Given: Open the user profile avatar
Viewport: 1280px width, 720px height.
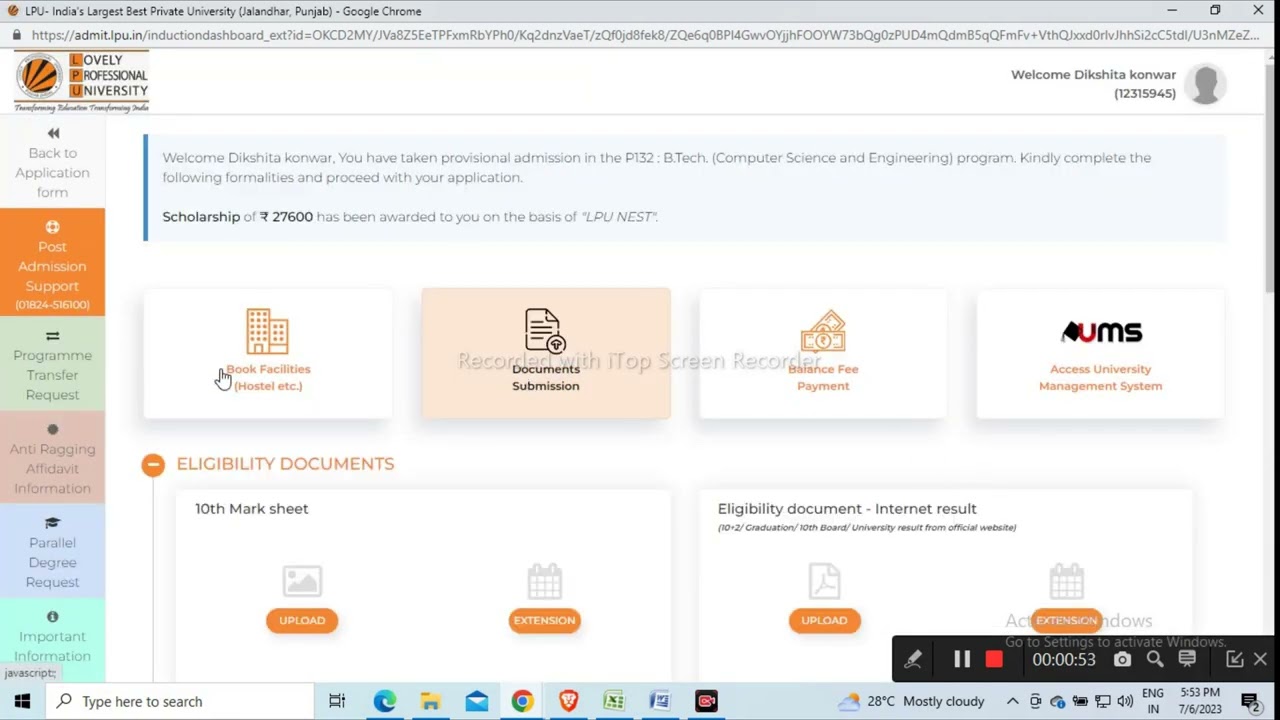Looking at the screenshot, I should point(1205,84).
